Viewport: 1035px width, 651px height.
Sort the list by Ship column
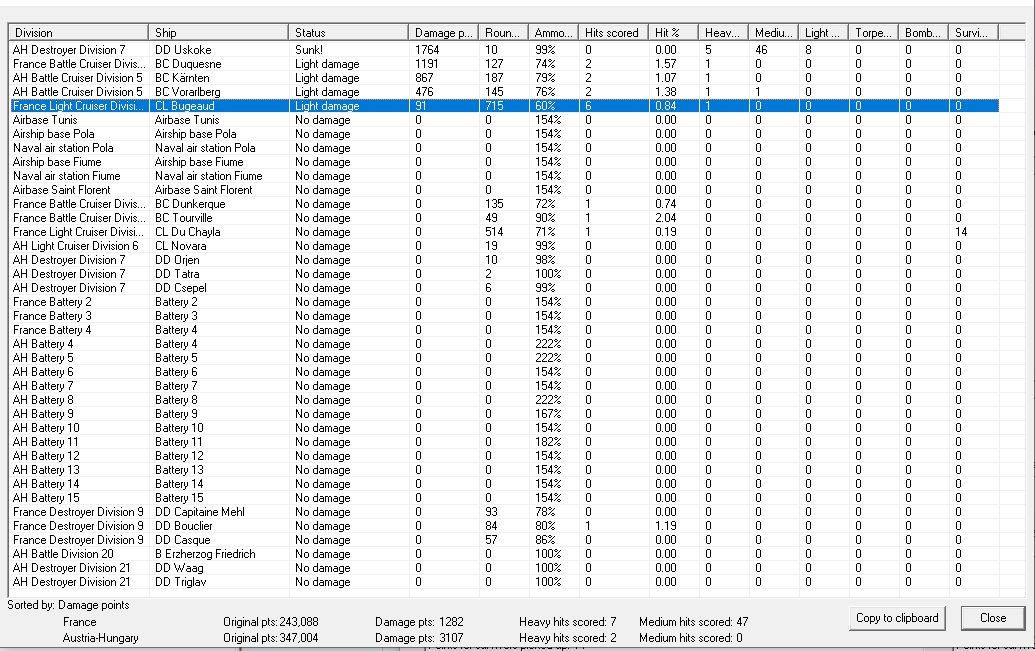pyautogui.click(x=218, y=33)
